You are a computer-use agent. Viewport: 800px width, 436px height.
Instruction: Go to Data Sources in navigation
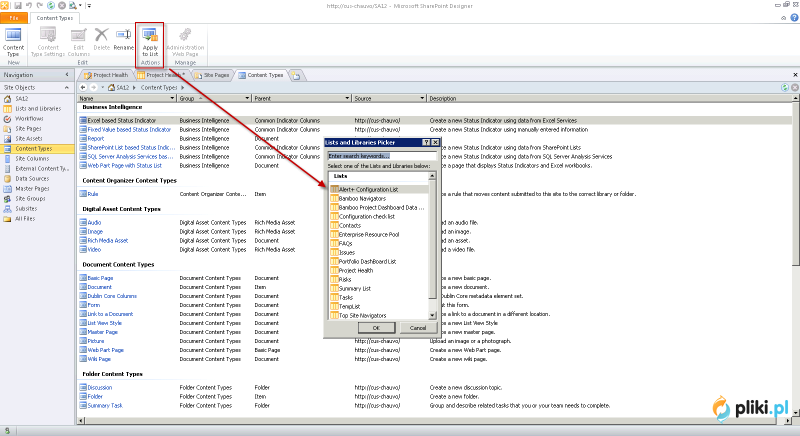click(32, 178)
